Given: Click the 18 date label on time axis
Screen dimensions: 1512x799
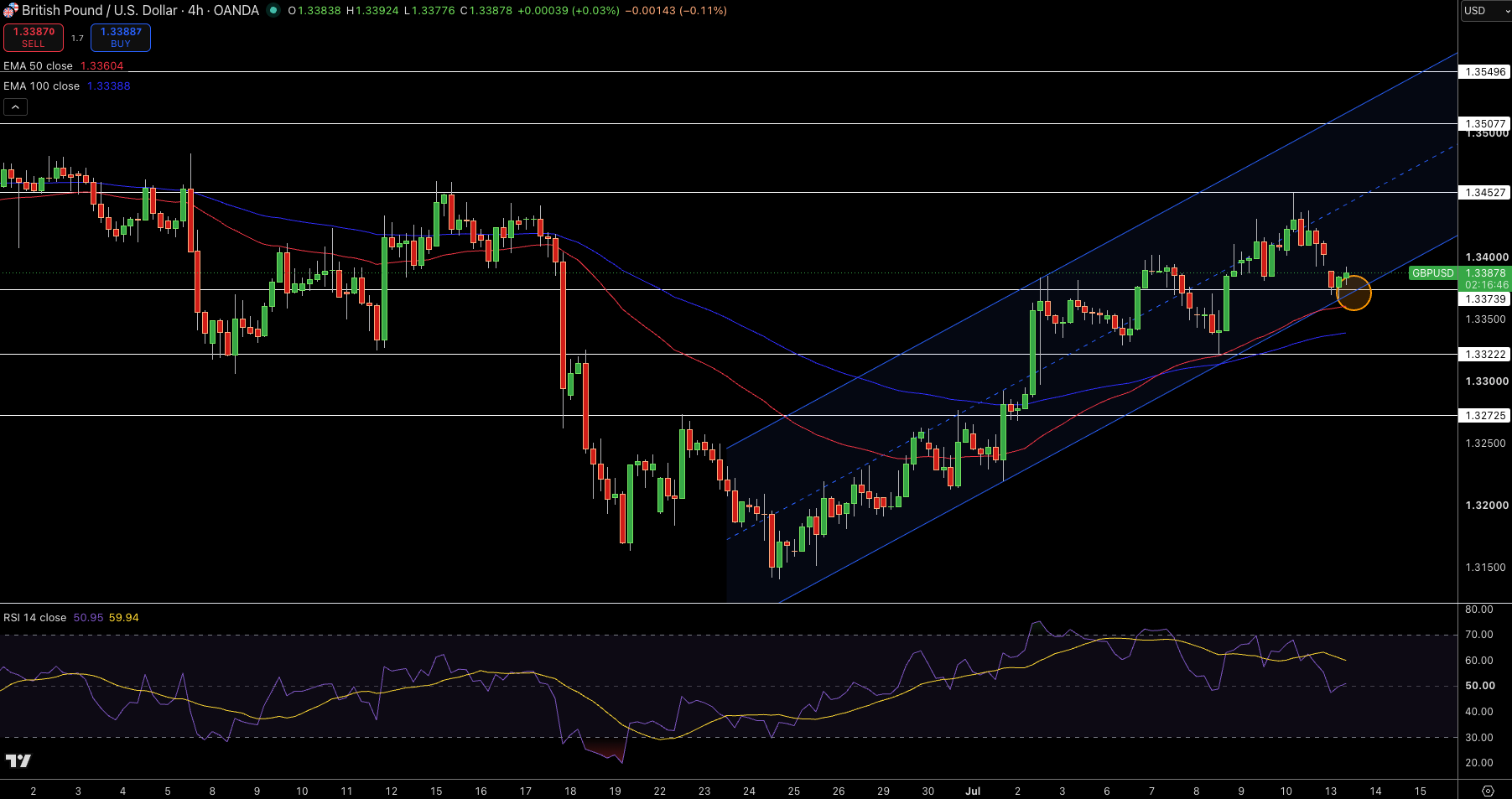Looking at the screenshot, I should point(570,791).
